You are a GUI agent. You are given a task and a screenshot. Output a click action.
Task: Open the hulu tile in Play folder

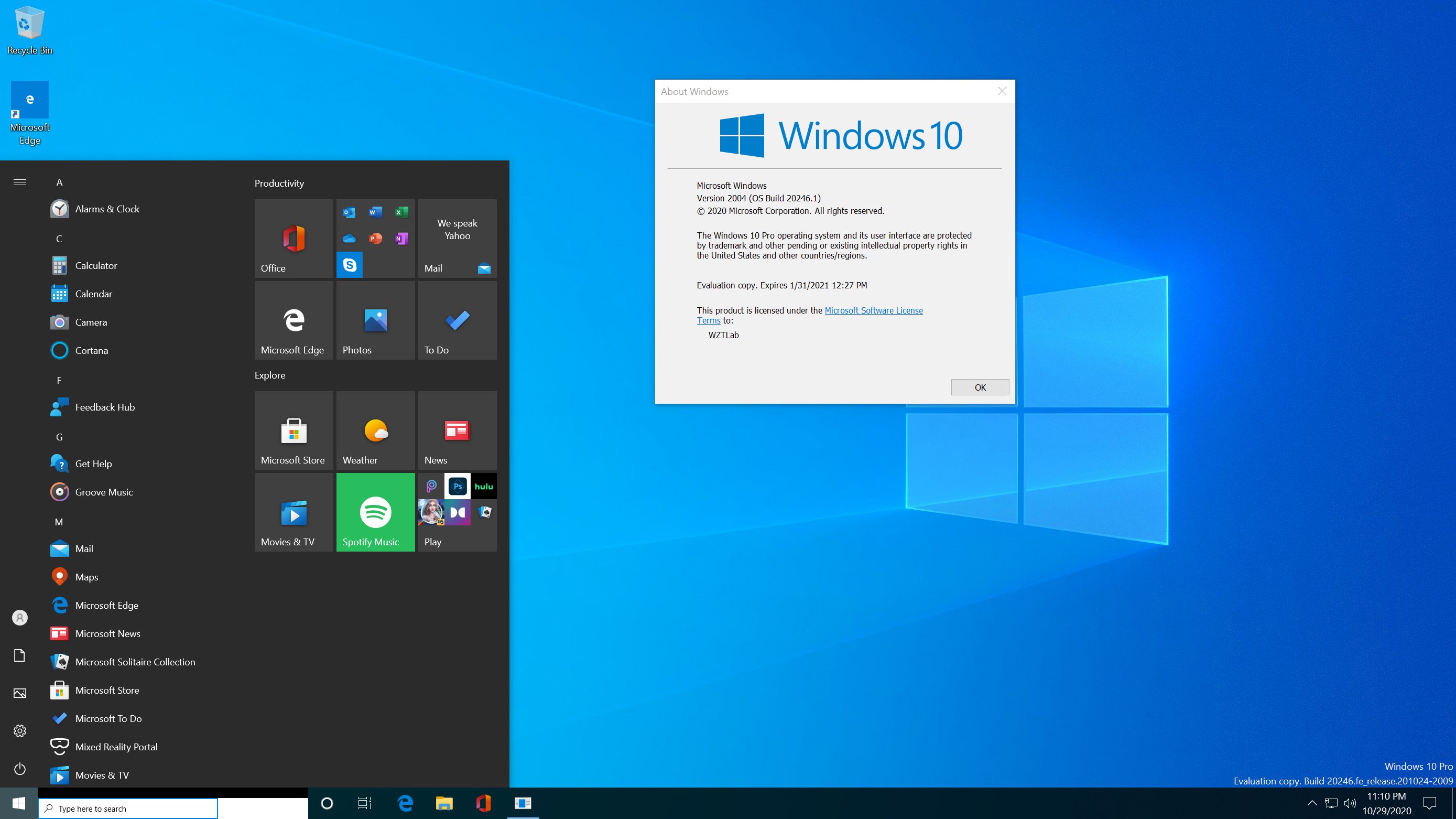click(484, 487)
